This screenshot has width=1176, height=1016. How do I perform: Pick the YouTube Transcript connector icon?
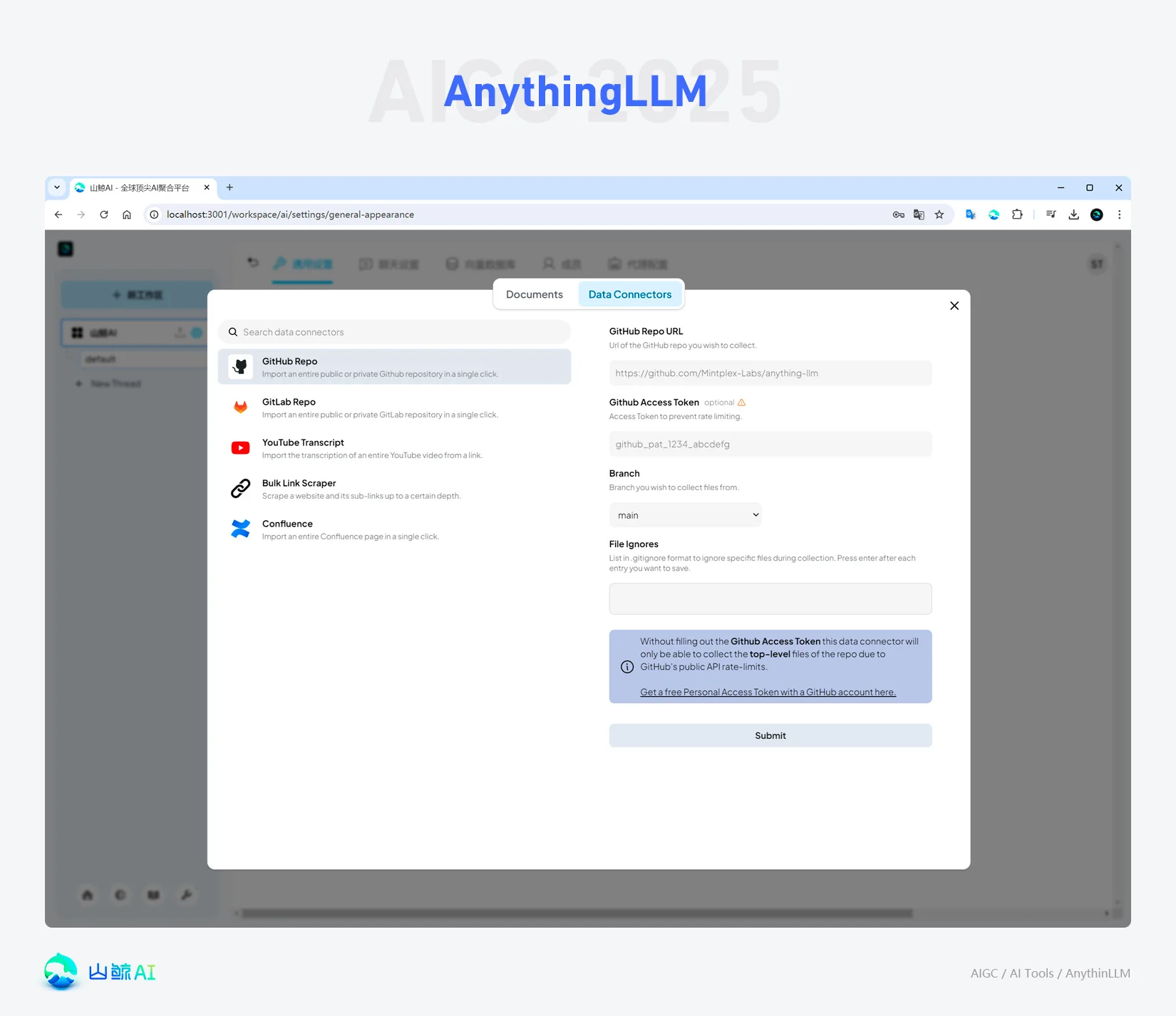click(241, 448)
